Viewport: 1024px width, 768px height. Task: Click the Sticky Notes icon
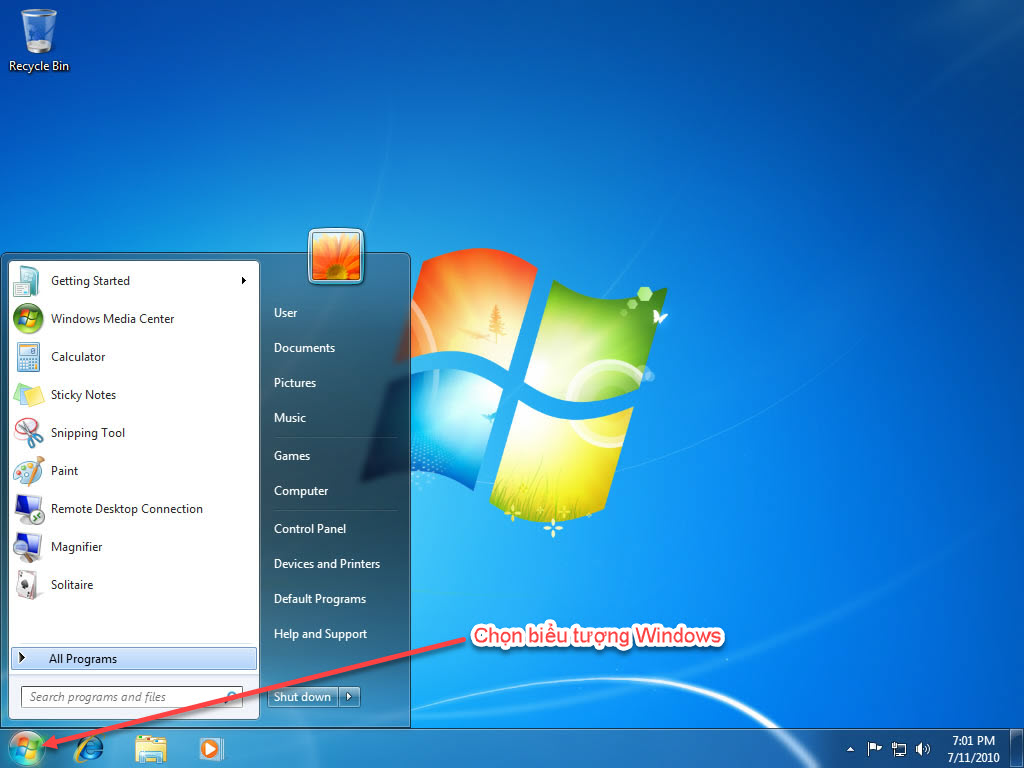point(28,394)
